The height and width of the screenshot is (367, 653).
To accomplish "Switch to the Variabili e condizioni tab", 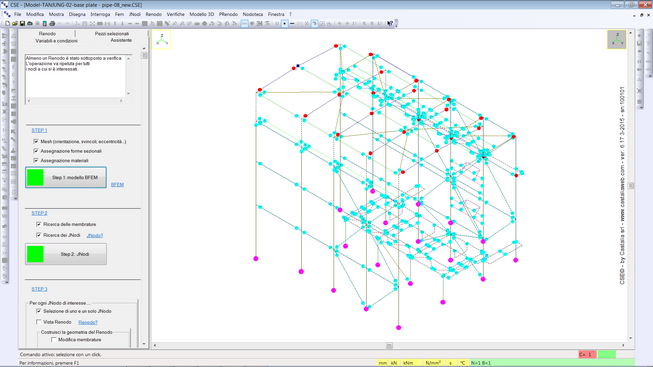I will click(57, 41).
